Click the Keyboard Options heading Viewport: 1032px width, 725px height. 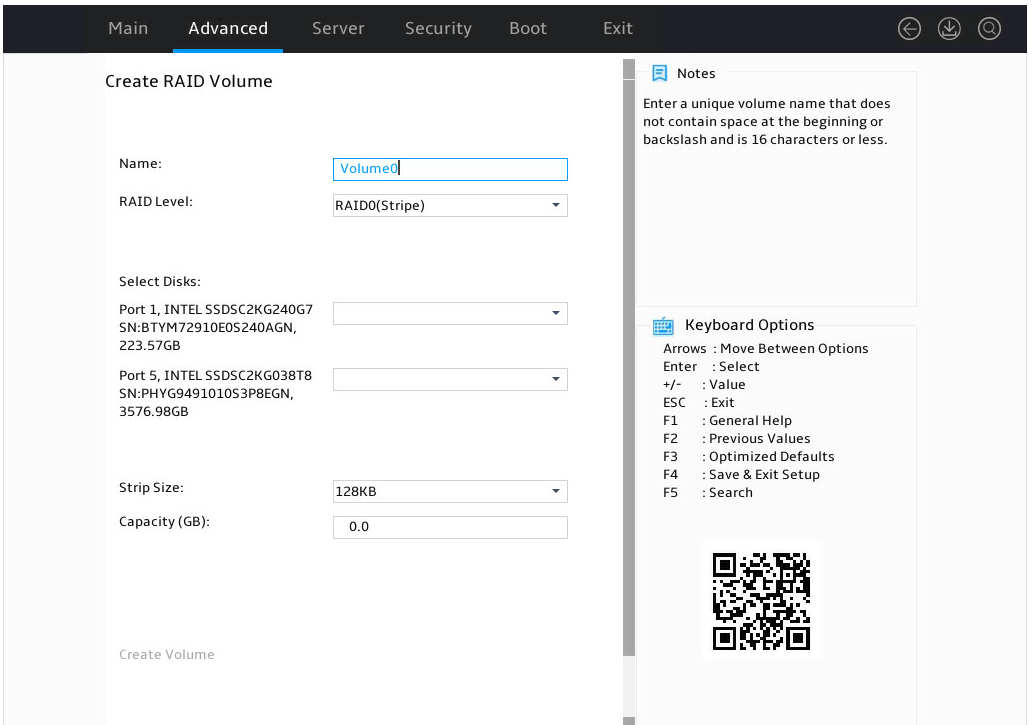click(x=750, y=325)
